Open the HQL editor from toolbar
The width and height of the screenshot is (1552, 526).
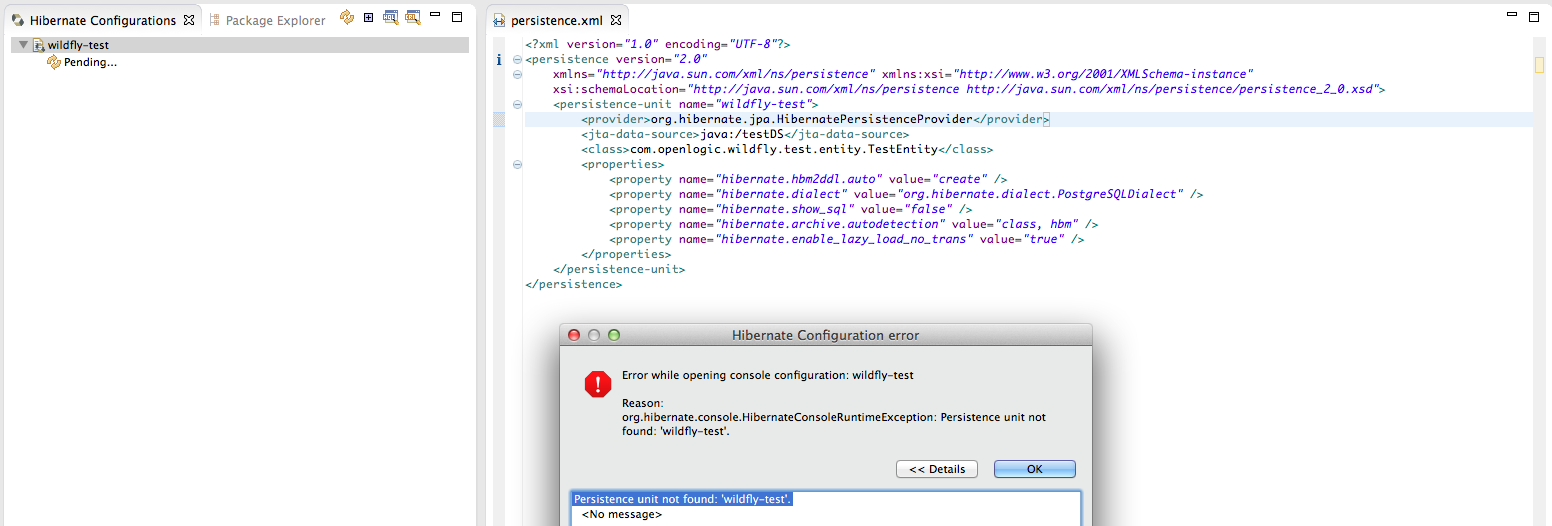[391, 17]
